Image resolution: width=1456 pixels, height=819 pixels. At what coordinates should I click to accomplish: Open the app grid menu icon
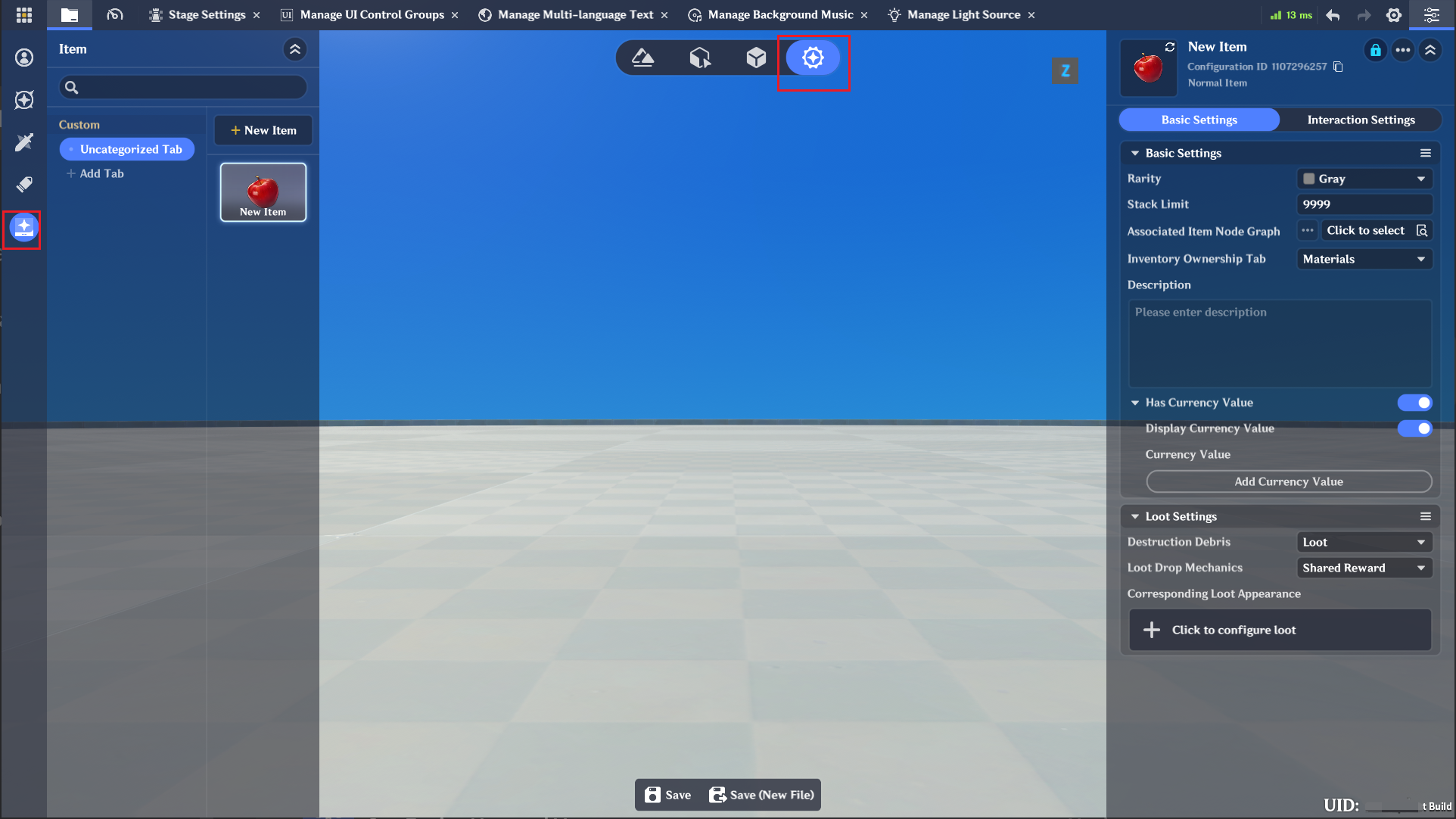click(x=23, y=15)
